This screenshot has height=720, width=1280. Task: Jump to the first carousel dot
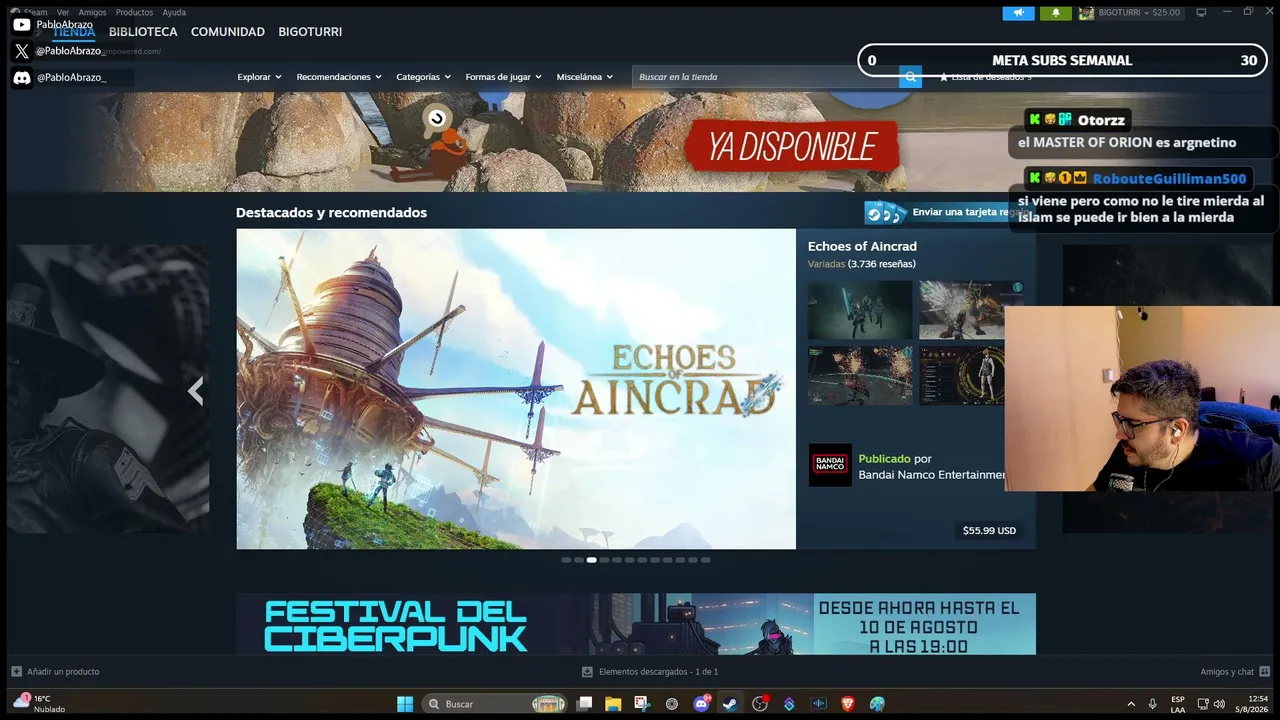[x=566, y=560]
